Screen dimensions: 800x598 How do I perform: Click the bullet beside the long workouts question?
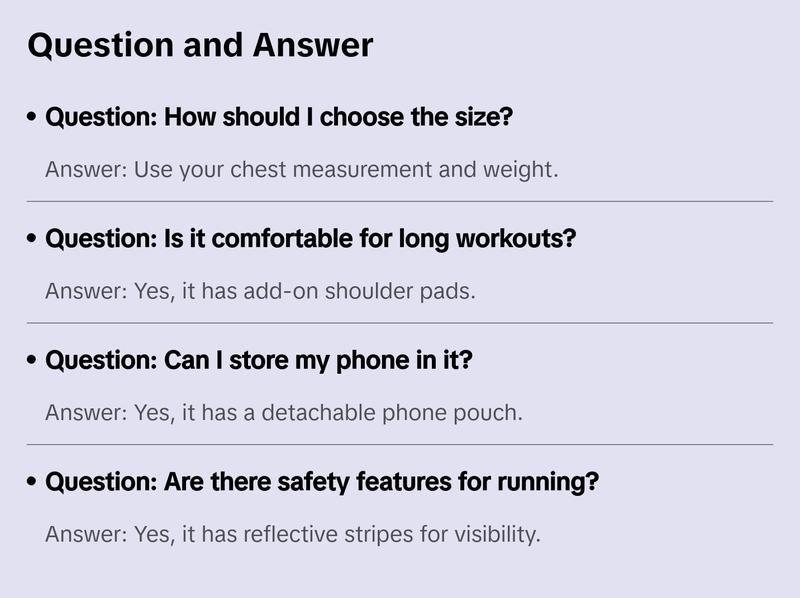coord(33,240)
